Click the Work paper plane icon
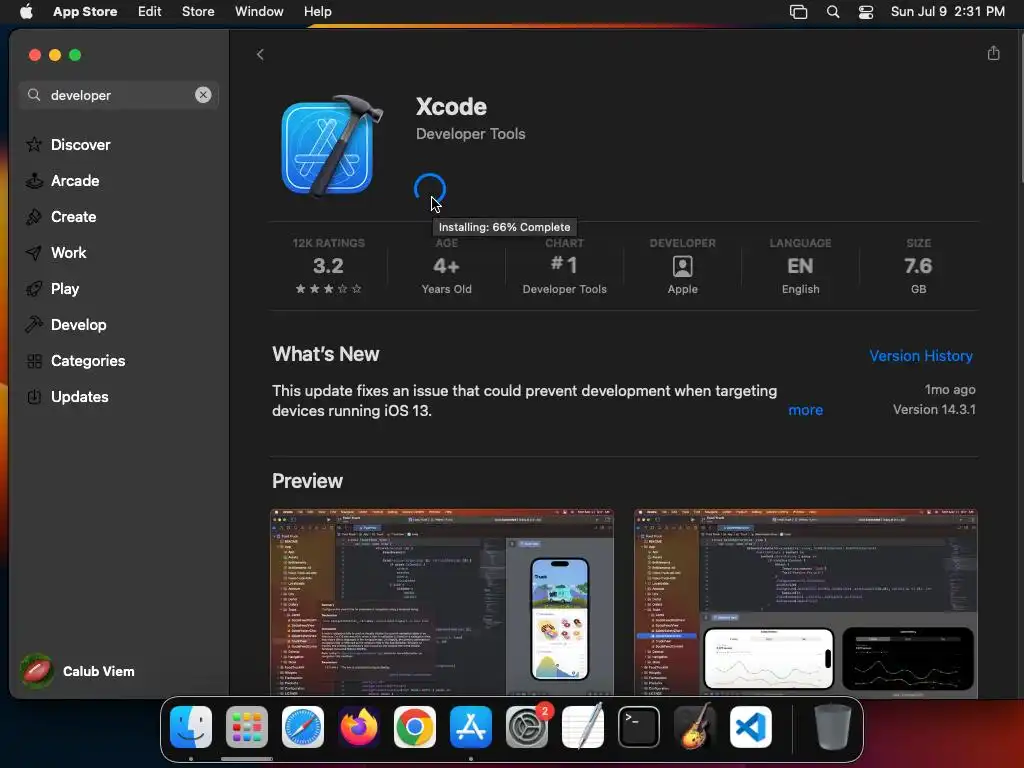Screen dimensions: 1024x768 (x=34, y=252)
